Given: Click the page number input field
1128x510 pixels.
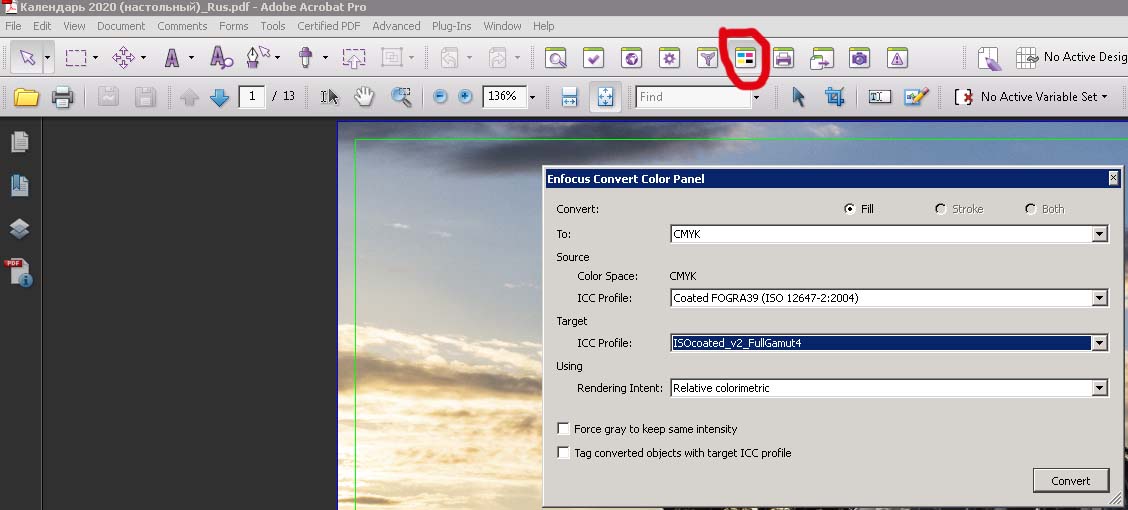Looking at the screenshot, I should coord(252,96).
